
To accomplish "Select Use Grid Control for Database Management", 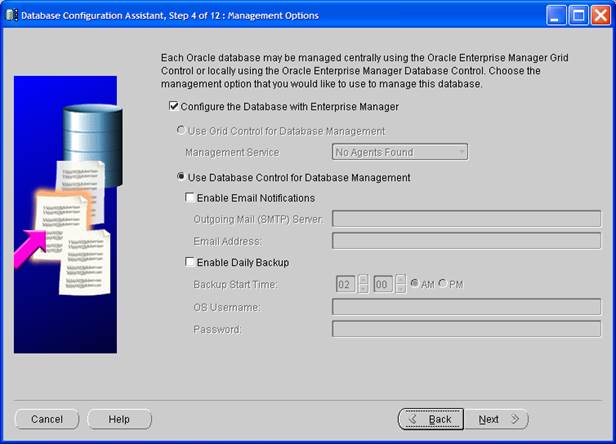I will pyautogui.click(x=181, y=130).
